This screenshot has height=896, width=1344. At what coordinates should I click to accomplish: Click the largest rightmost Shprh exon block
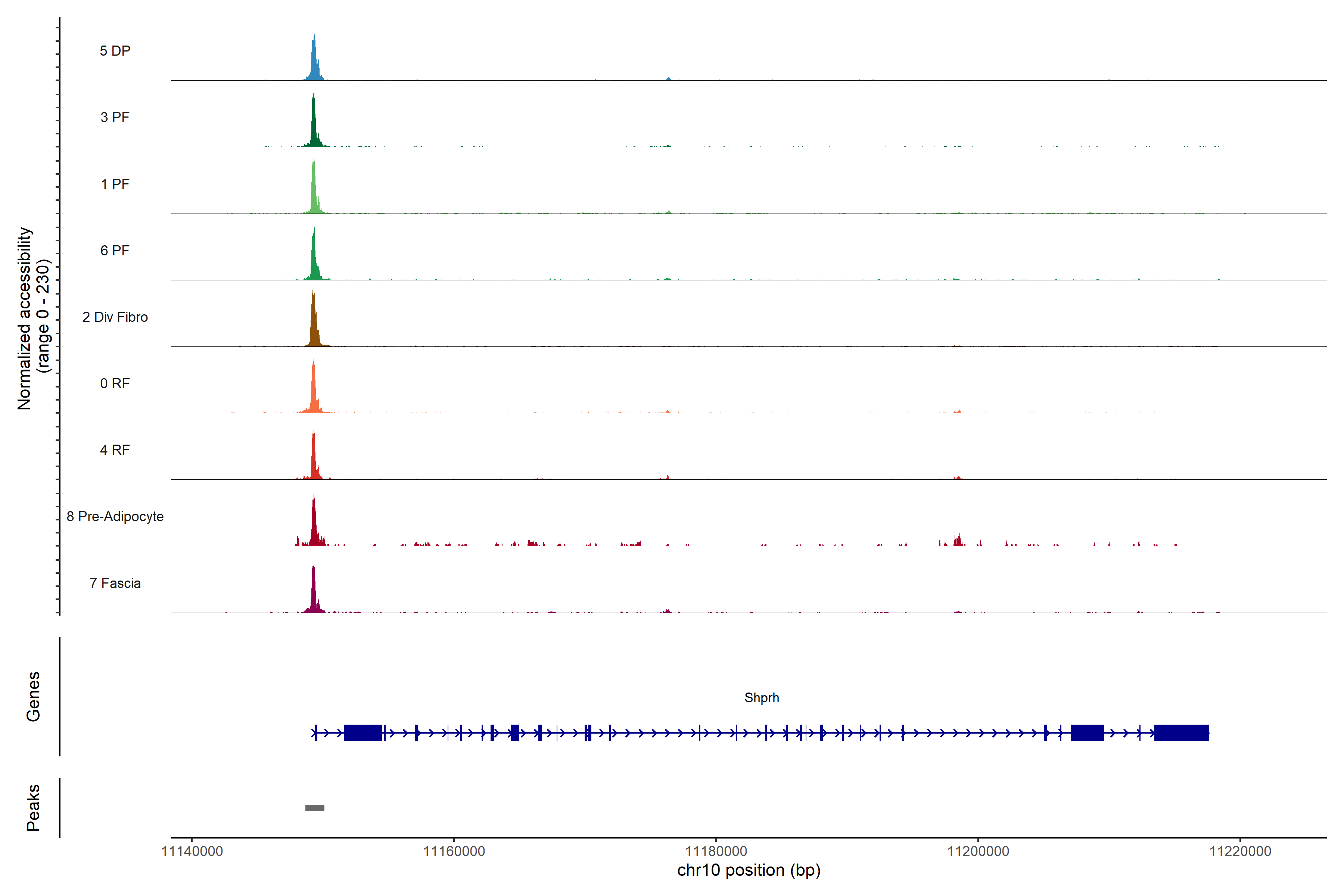[1181, 732]
